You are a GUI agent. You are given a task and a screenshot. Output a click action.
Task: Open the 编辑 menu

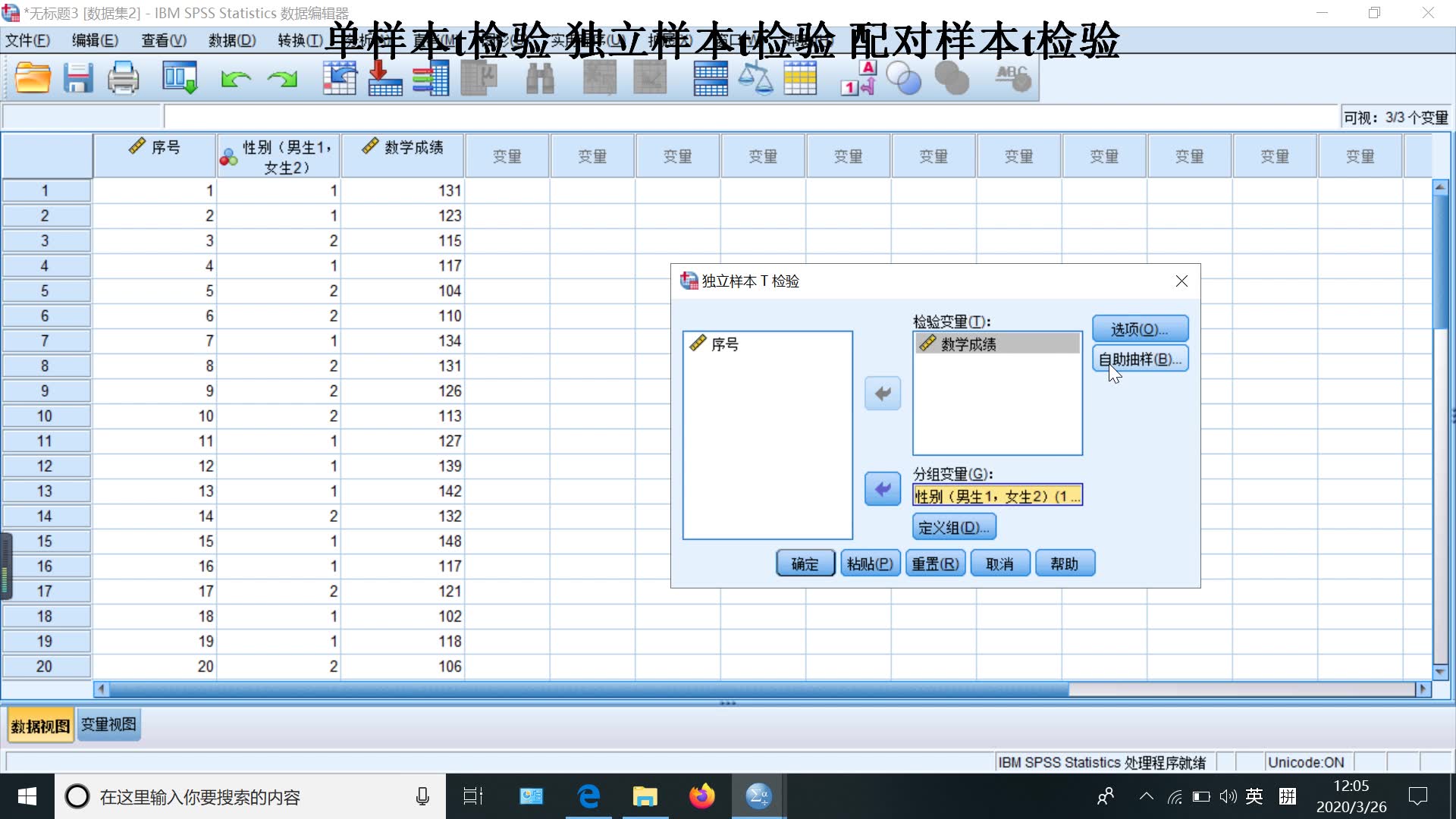click(95, 41)
